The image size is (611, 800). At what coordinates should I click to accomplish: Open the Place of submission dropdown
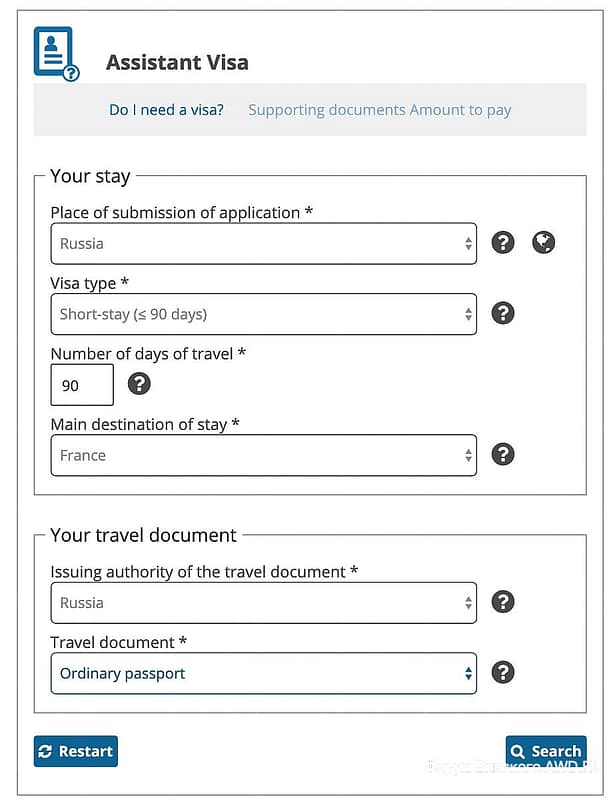(x=263, y=243)
